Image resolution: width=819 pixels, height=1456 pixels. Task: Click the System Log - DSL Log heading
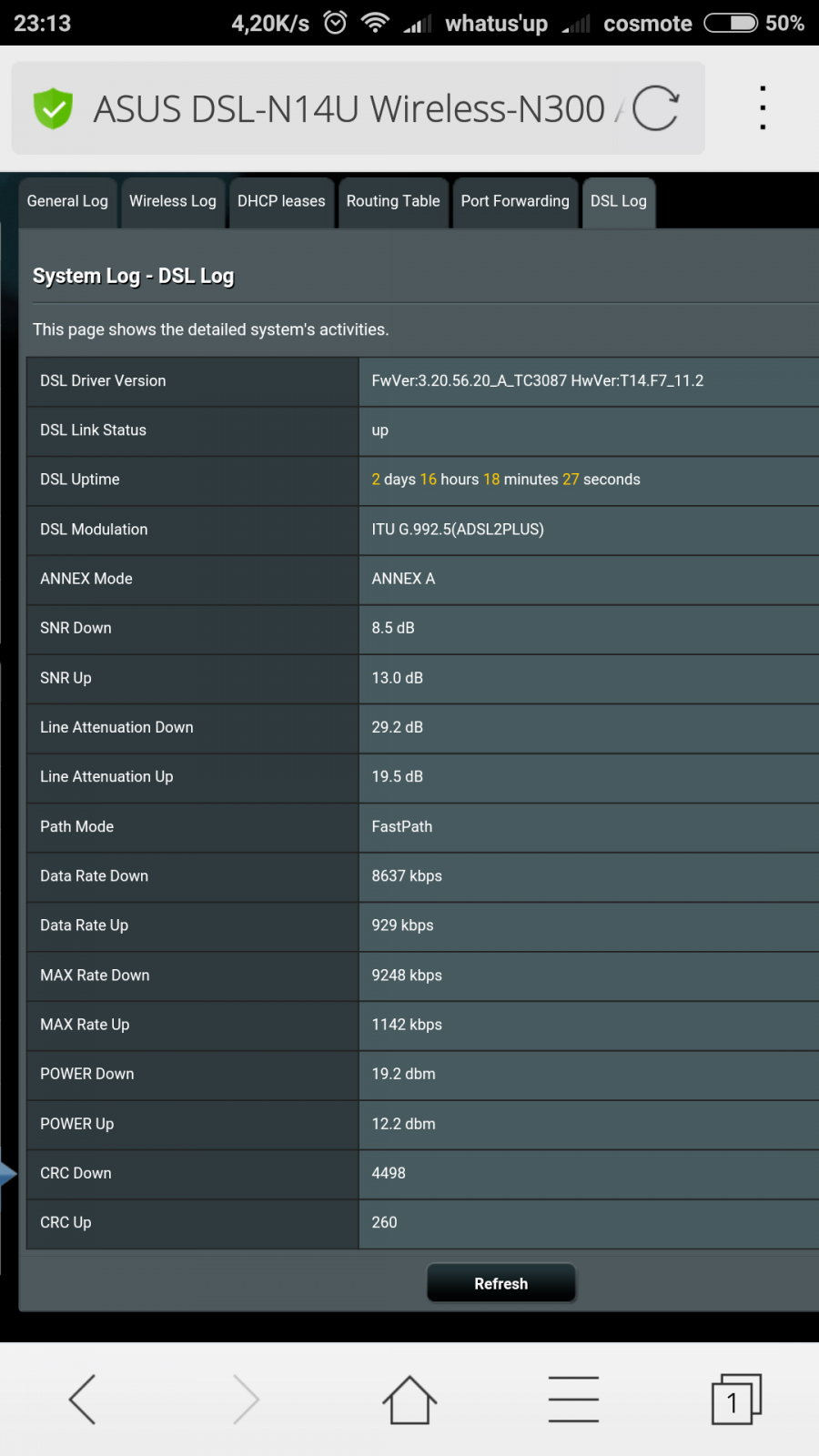[134, 276]
